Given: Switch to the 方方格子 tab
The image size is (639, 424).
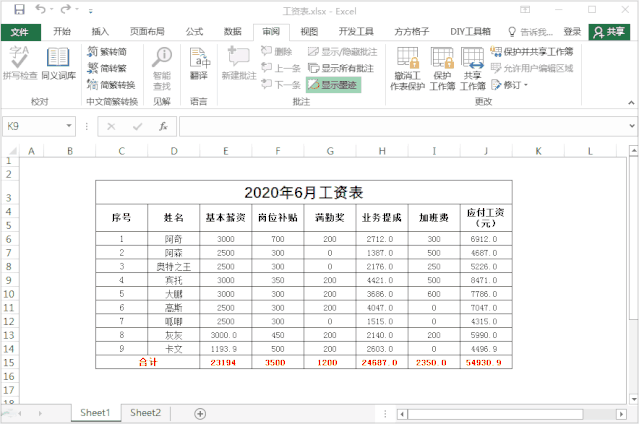Looking at the screenshot, I should [412, 31].
